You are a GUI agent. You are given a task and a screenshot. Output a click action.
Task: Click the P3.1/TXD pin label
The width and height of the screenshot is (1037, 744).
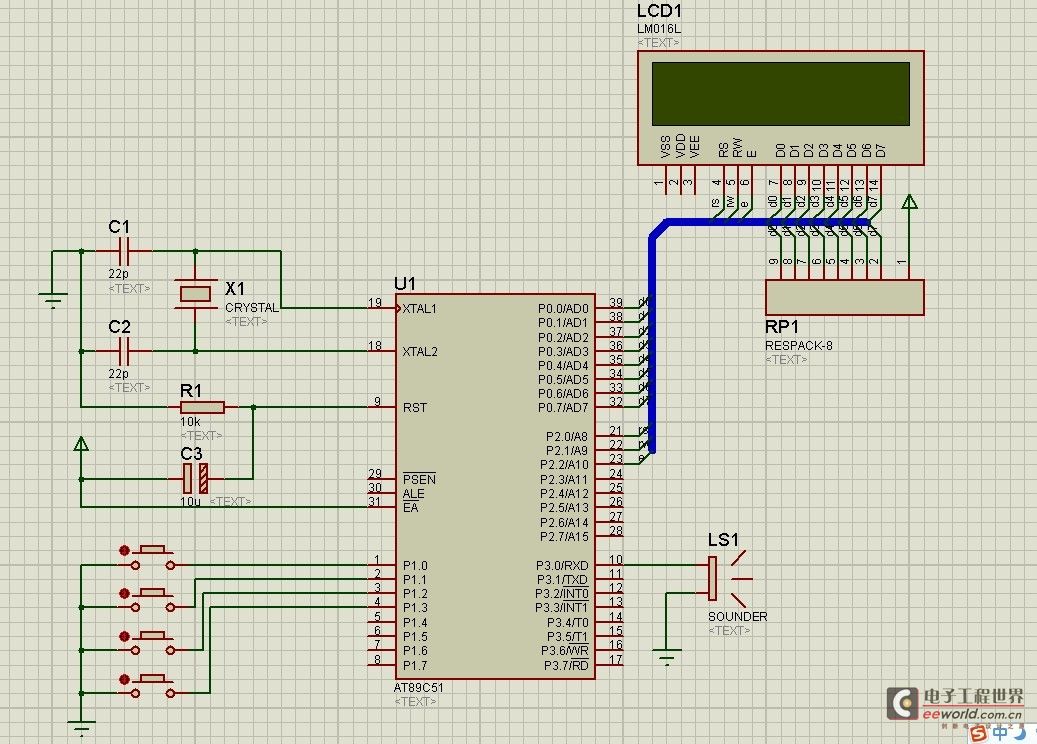pyautogui.click(x=563, y=579)
